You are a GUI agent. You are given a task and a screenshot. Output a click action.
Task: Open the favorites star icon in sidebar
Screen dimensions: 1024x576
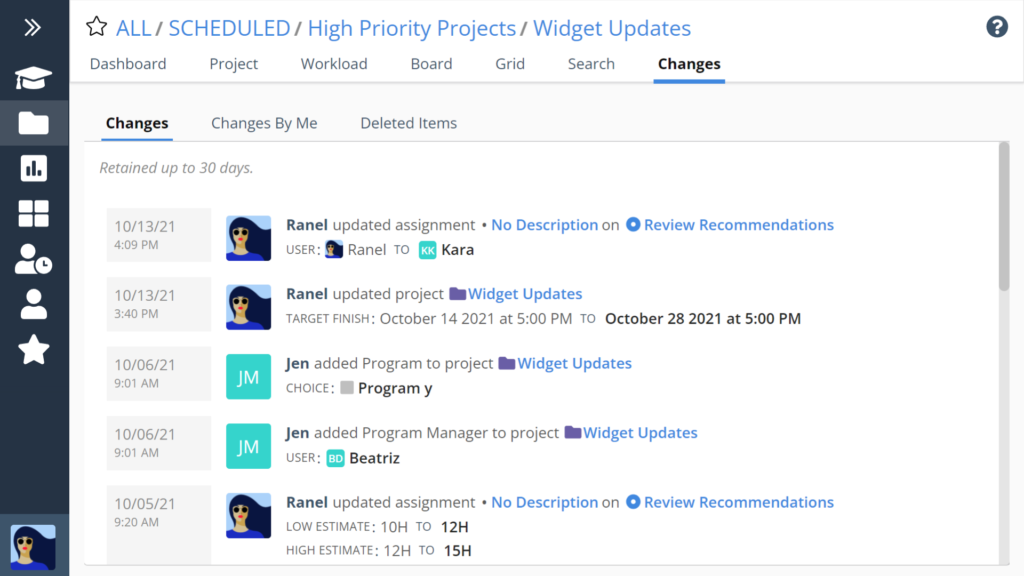pyautogui.click(x=33, y=349)
